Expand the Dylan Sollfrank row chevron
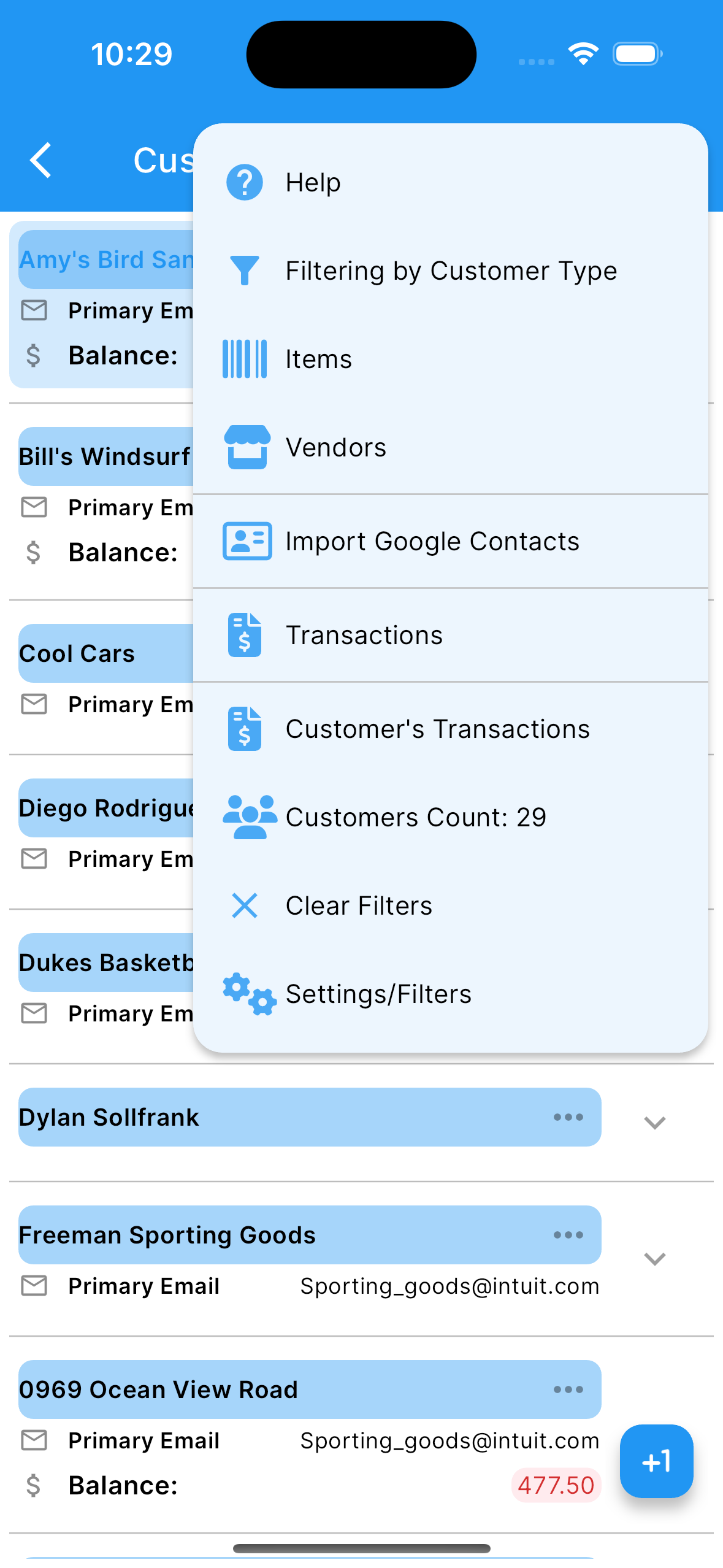 [x=654, y=1123]
